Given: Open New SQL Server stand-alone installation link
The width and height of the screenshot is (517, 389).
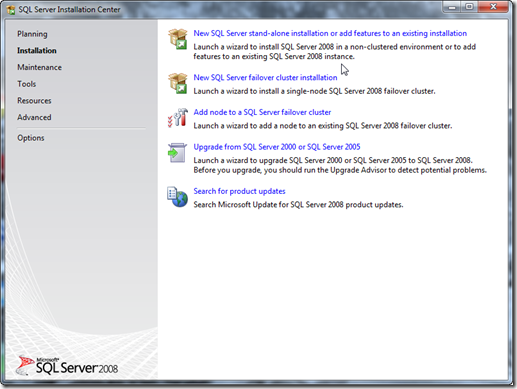Looking at the screenshot, I should (x=330, y=33).
